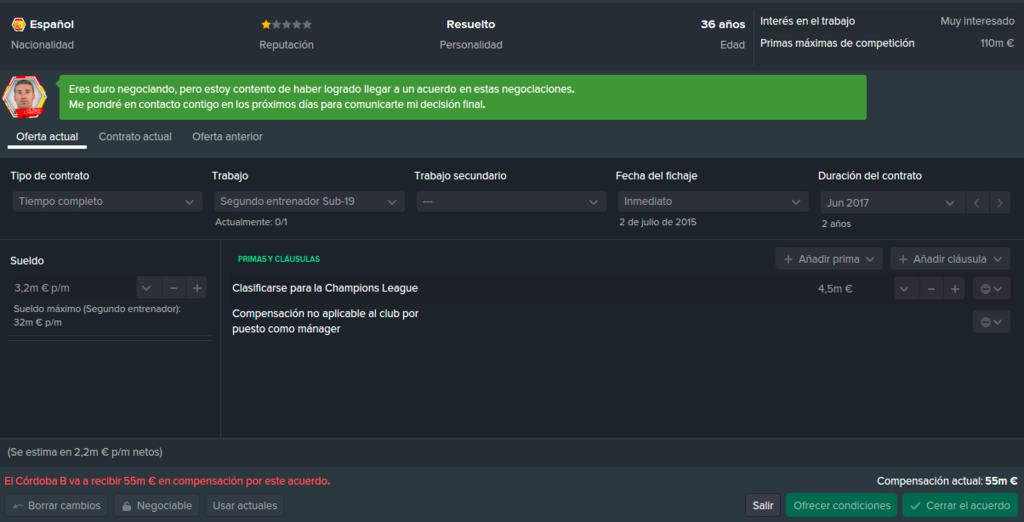Remove the manager compensation clause

coord(991,321)
